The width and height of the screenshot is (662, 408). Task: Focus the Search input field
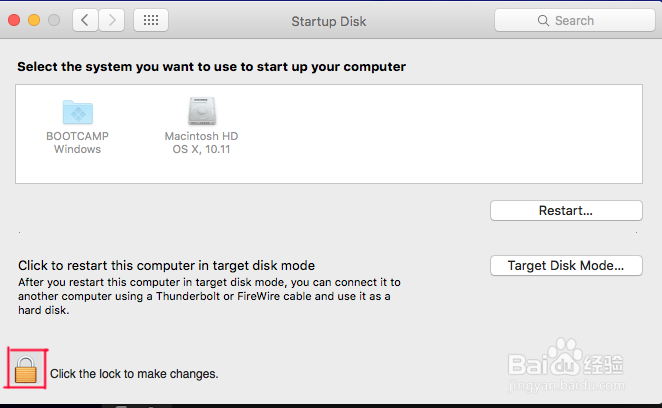coord(580,20)
